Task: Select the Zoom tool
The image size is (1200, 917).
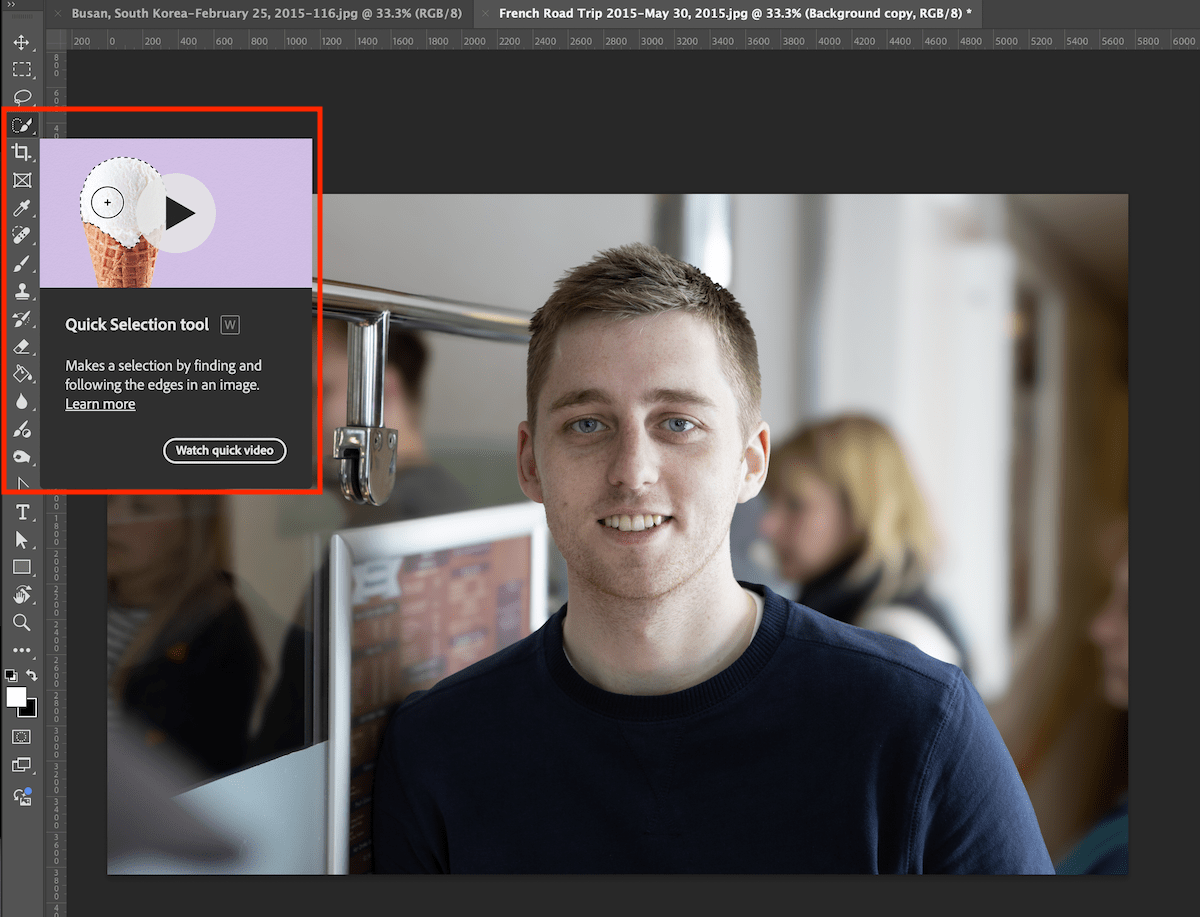Action: 22,622
